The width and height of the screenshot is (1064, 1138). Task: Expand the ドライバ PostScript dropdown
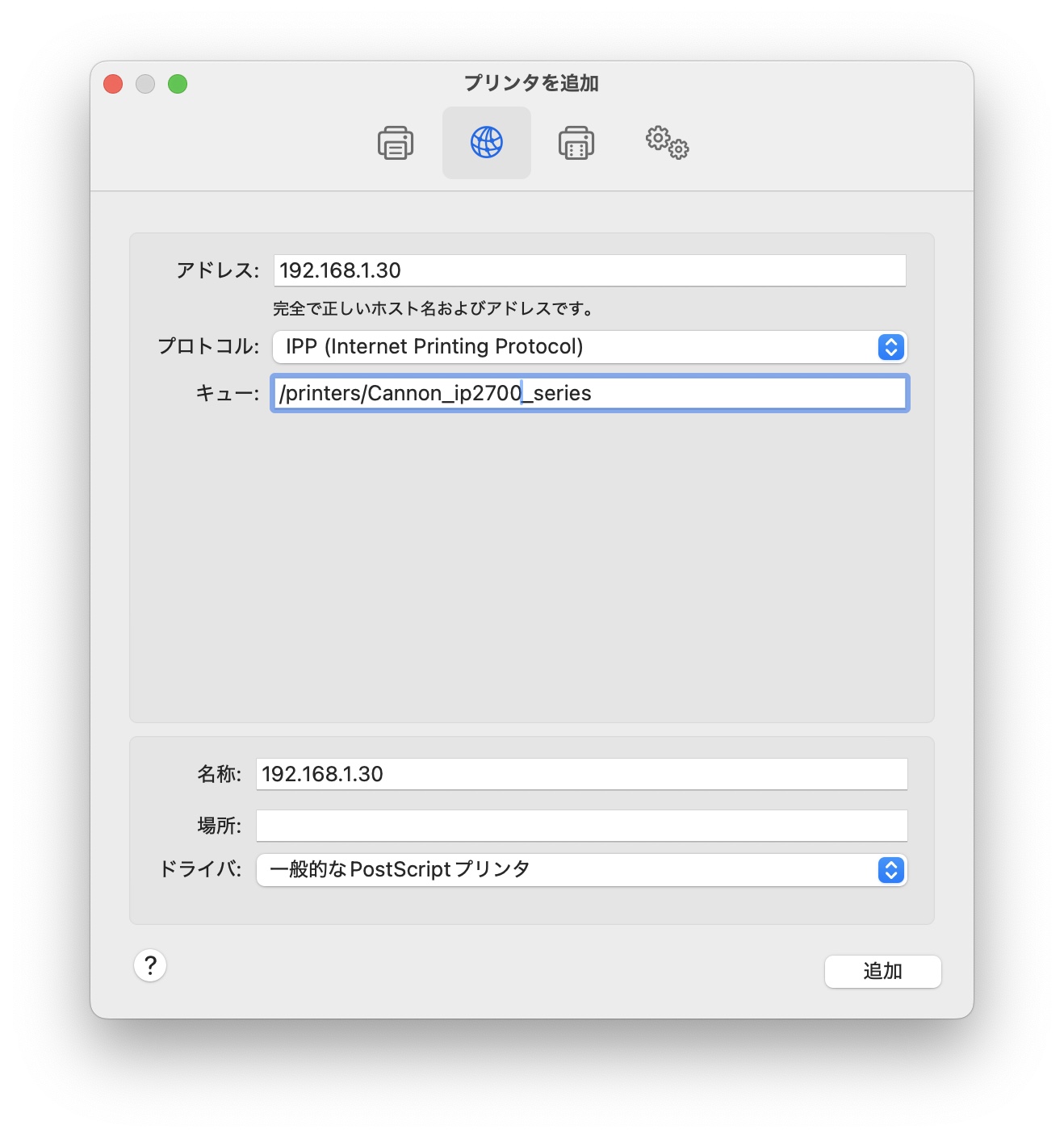pos(565,870)
